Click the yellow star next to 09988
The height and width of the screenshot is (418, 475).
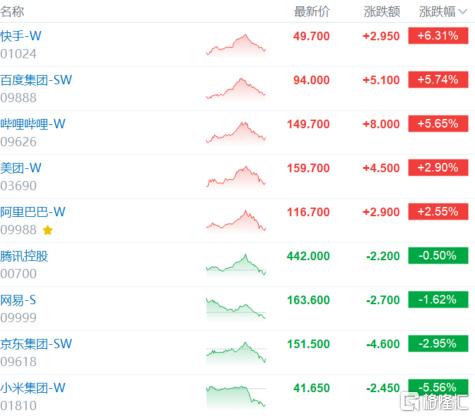48,230
